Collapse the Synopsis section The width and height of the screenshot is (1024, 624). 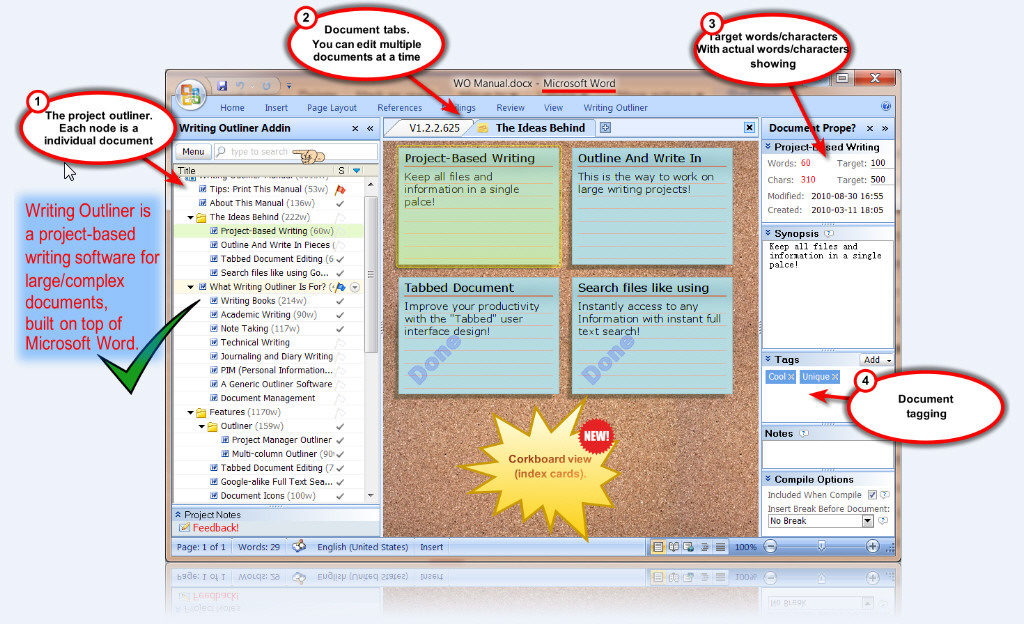[769, 233]
